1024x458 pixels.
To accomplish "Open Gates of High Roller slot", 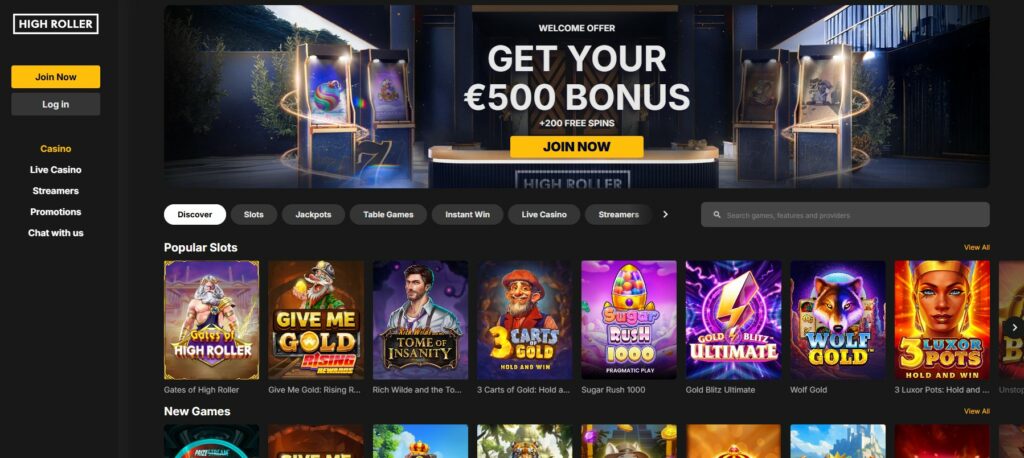I will tap(211, 320).
